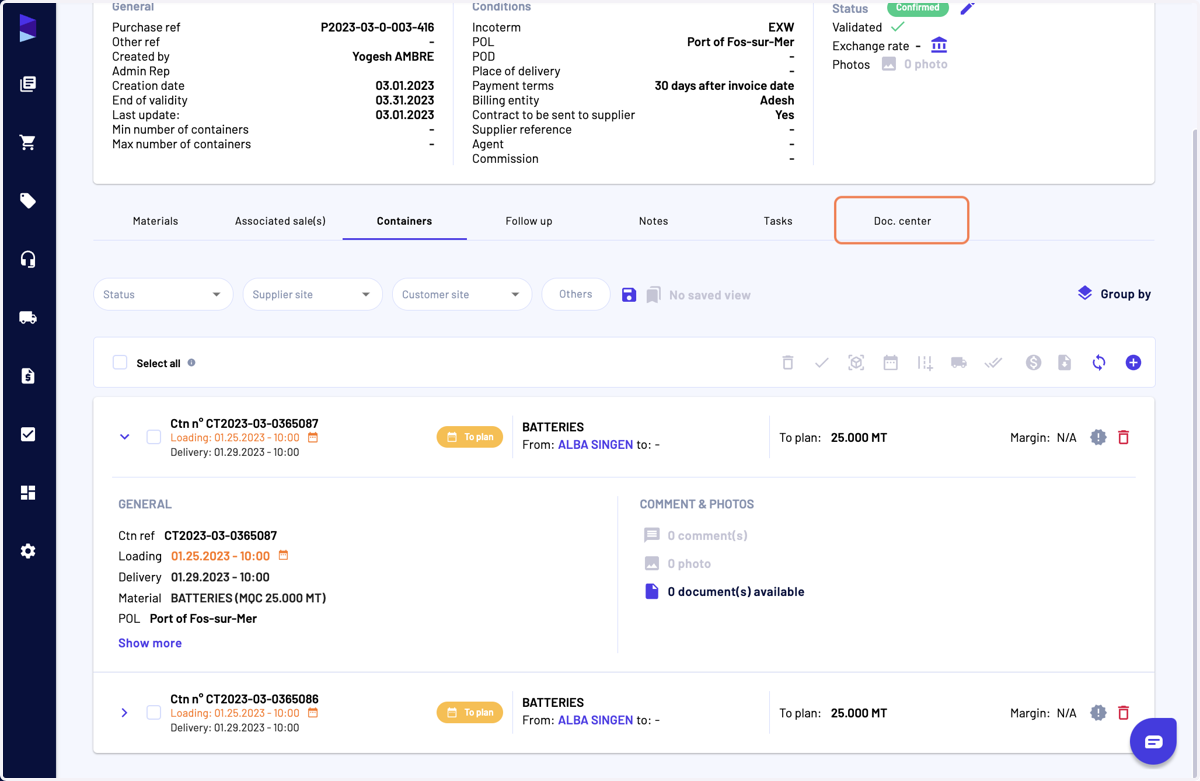Click the app logo in the sidebar
This screenshot has width=1200, height=781.
coord(28,28)
